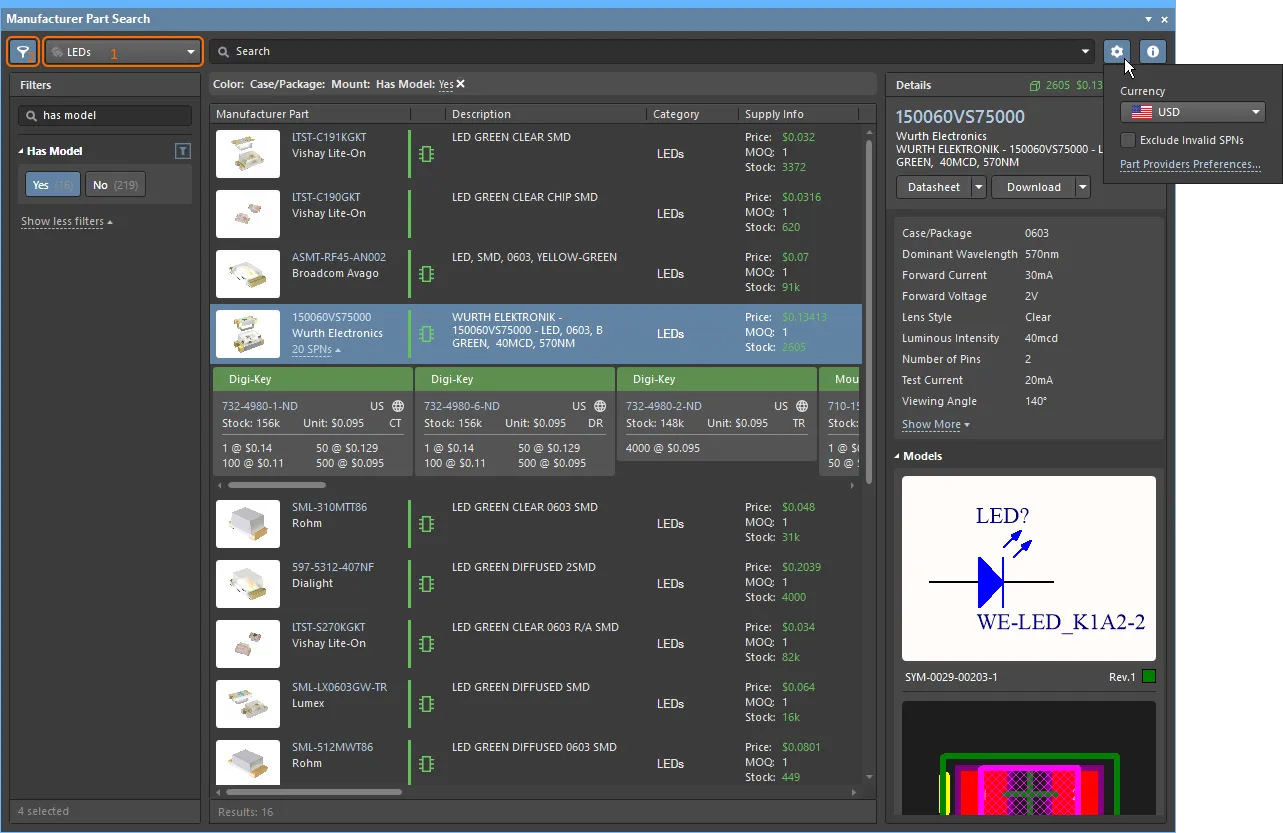Image resolution: width=1283 pixels, height=833 pixels.
Task: Click 732-4980-1-ND supplier part number
Action: coord(260,406)
